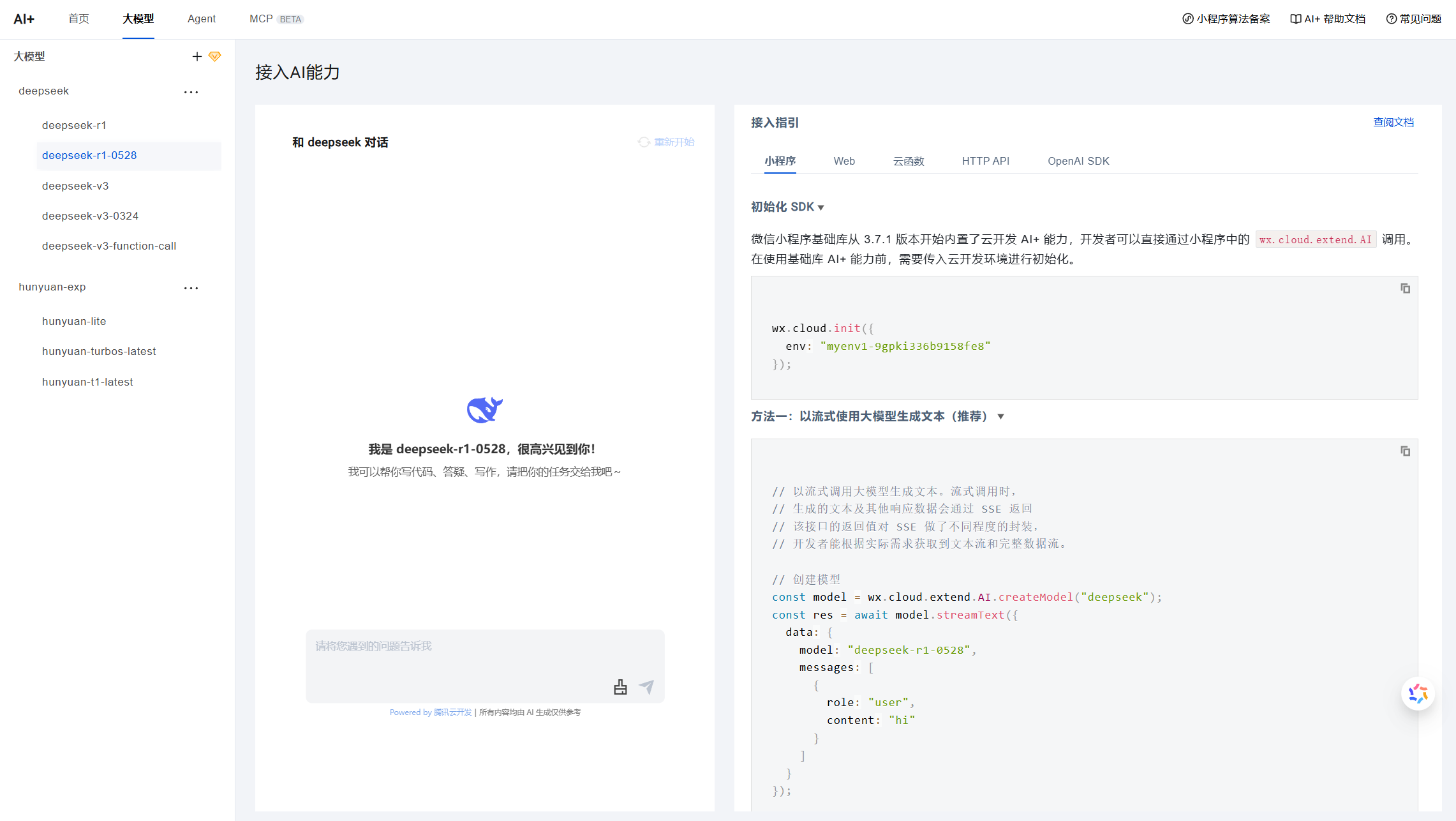Click the FAQ question mark icon
Screen dimensions: 1456x821
tap(1391, 19)
